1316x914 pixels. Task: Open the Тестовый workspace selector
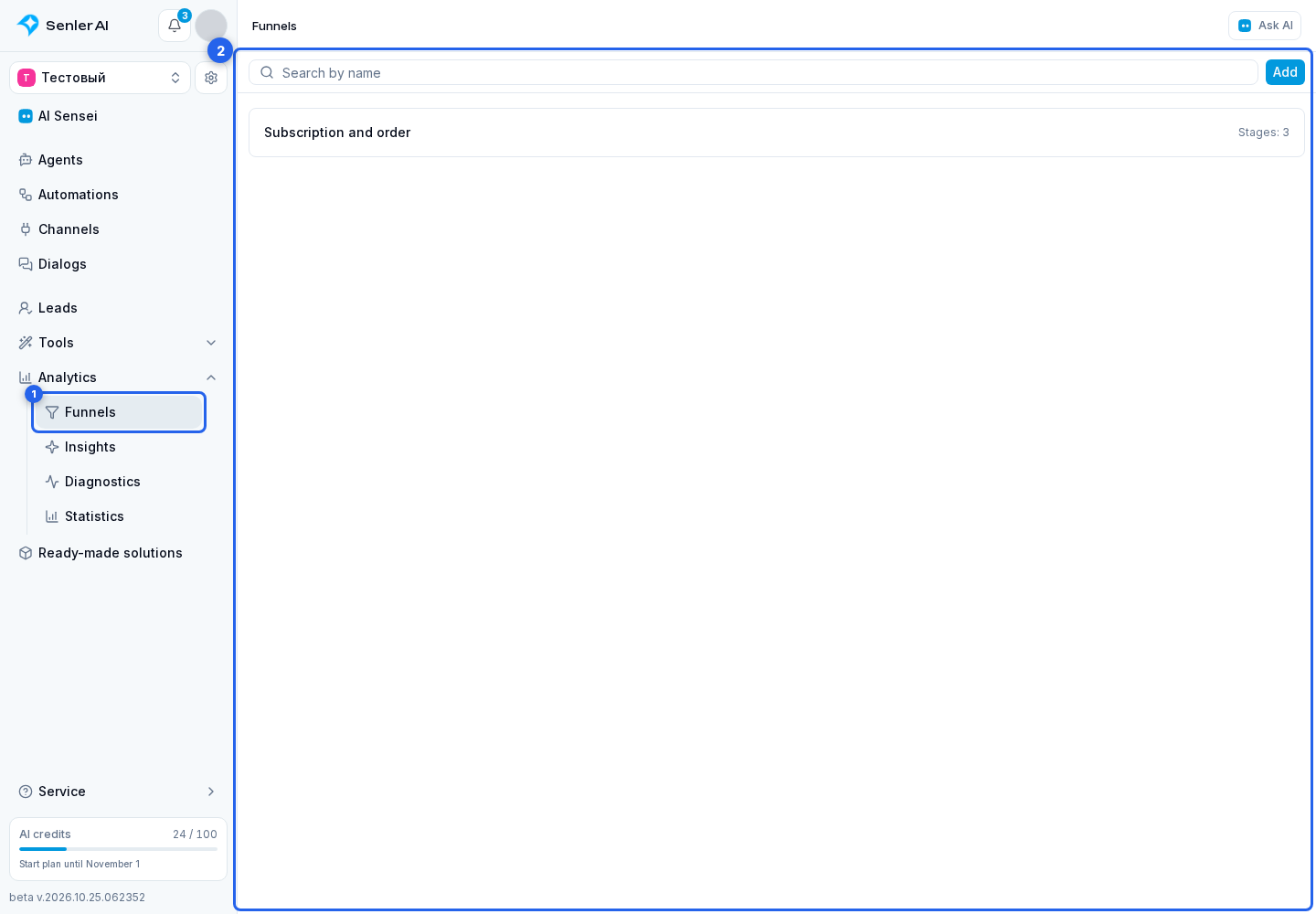(x=101, y=78)
